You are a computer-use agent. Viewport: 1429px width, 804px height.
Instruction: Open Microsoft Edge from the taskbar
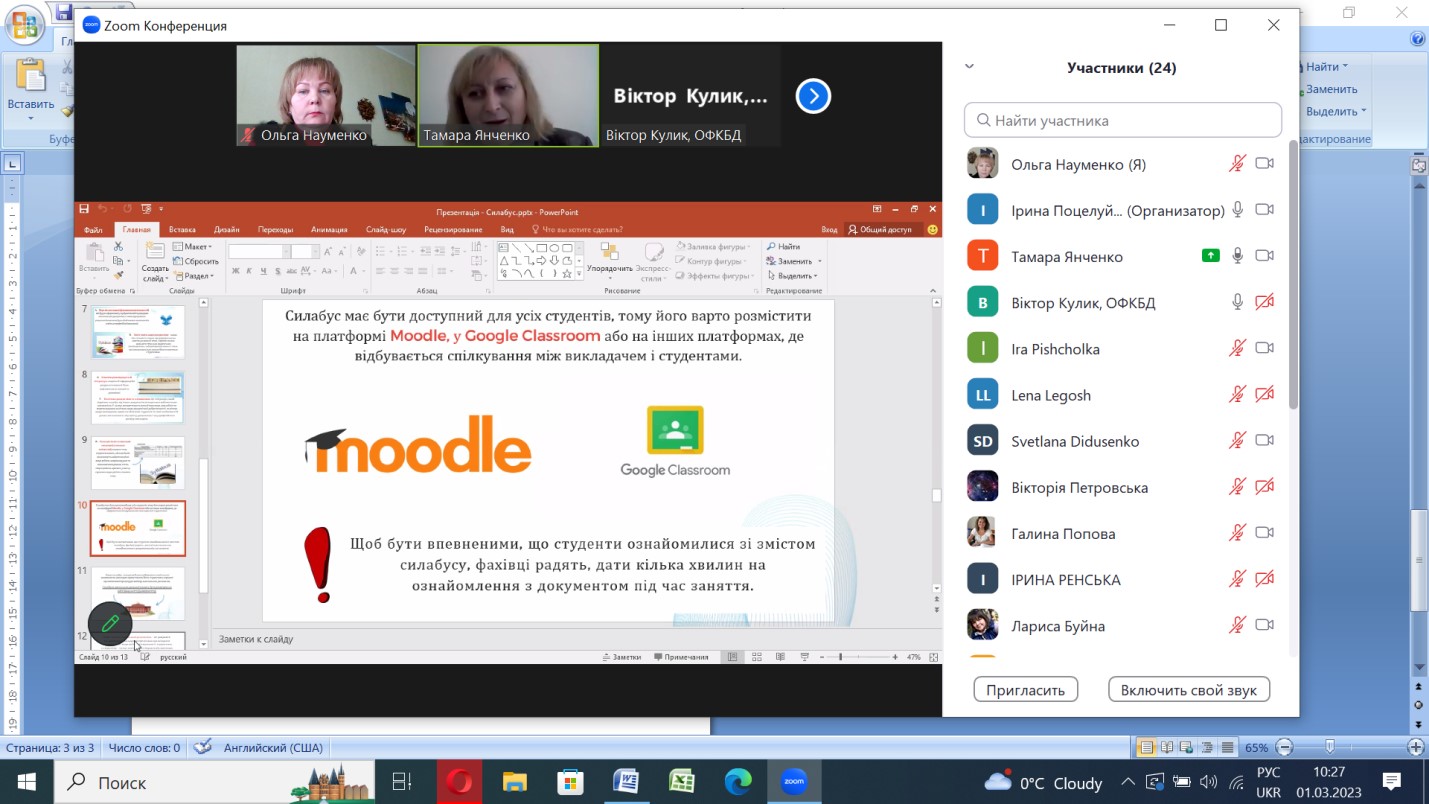(738, 782)
